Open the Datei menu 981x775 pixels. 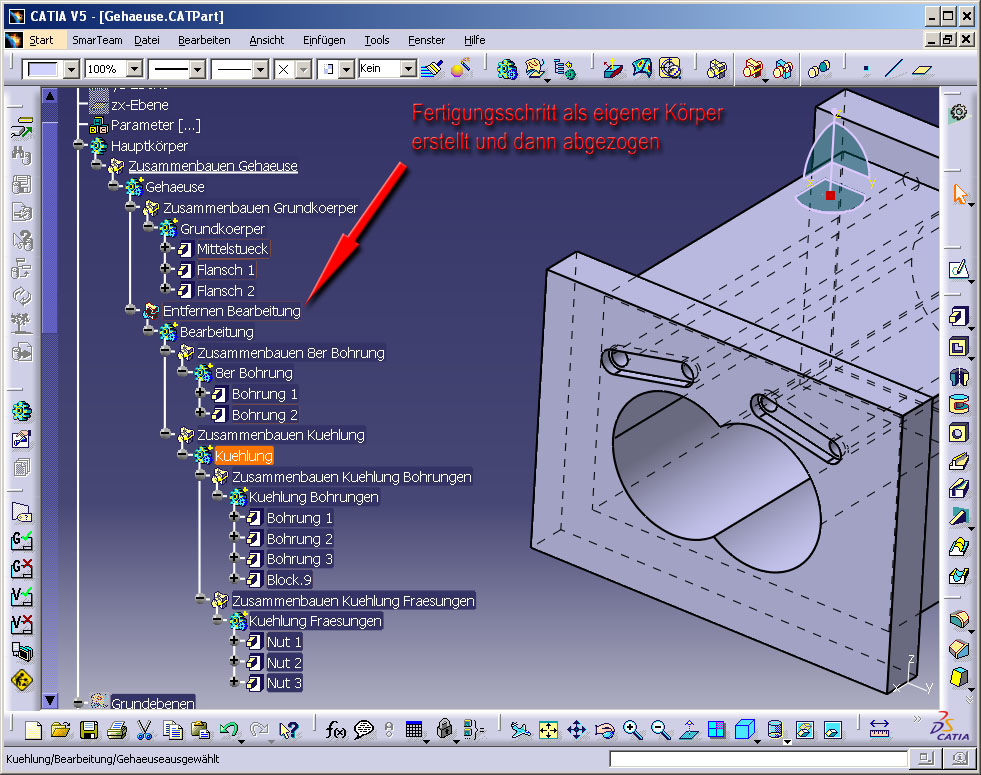147,40
